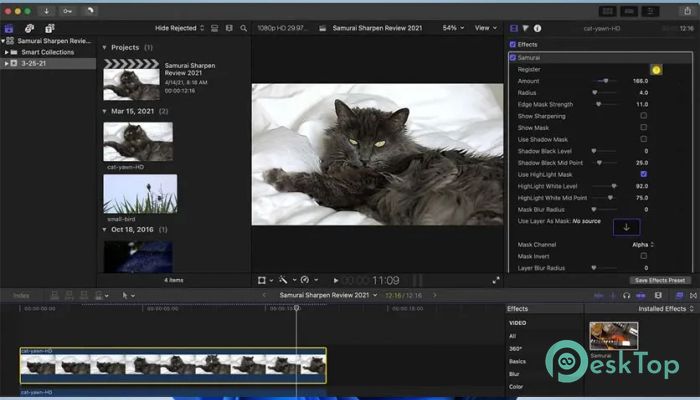
Task: Toggle filmstrip and list view
Action: (229, 28)
